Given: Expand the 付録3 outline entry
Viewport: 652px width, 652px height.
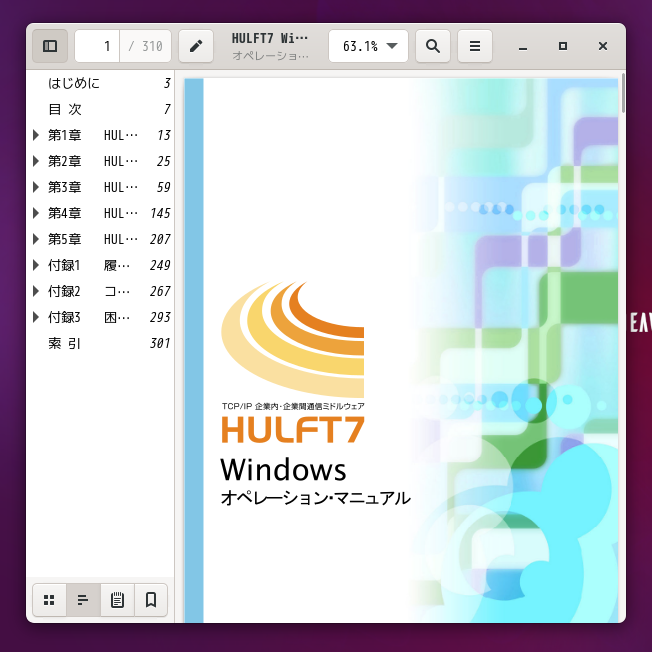Looking at the screenshot, I should click(x=36, y=317).
